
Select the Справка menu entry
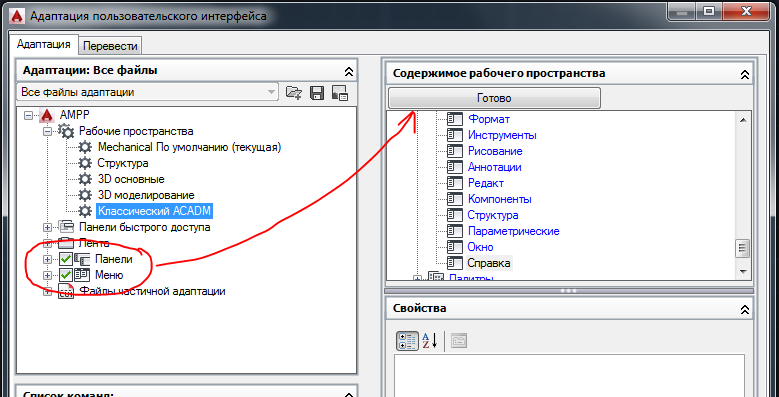(x=489, y=262)
